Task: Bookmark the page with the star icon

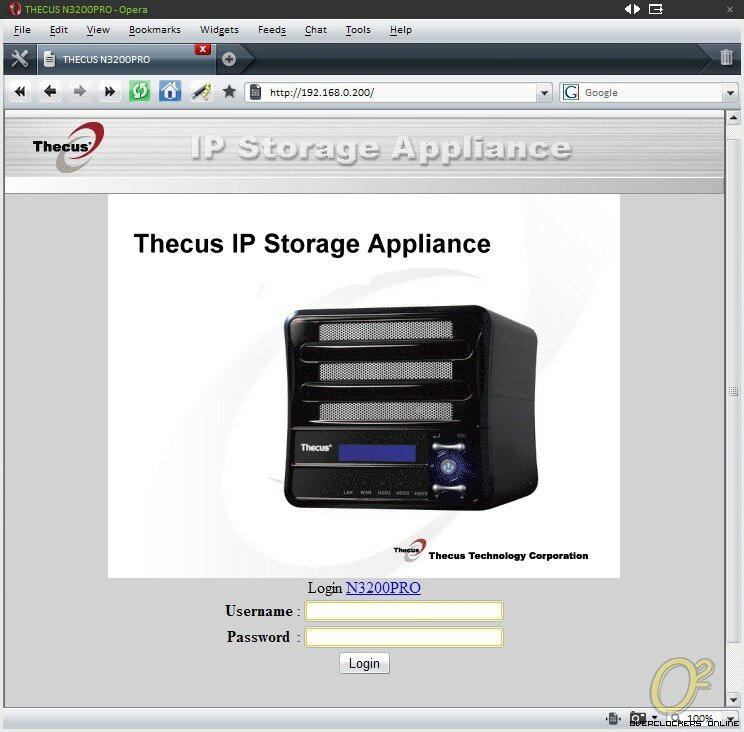Action: (x=229, y=92)
